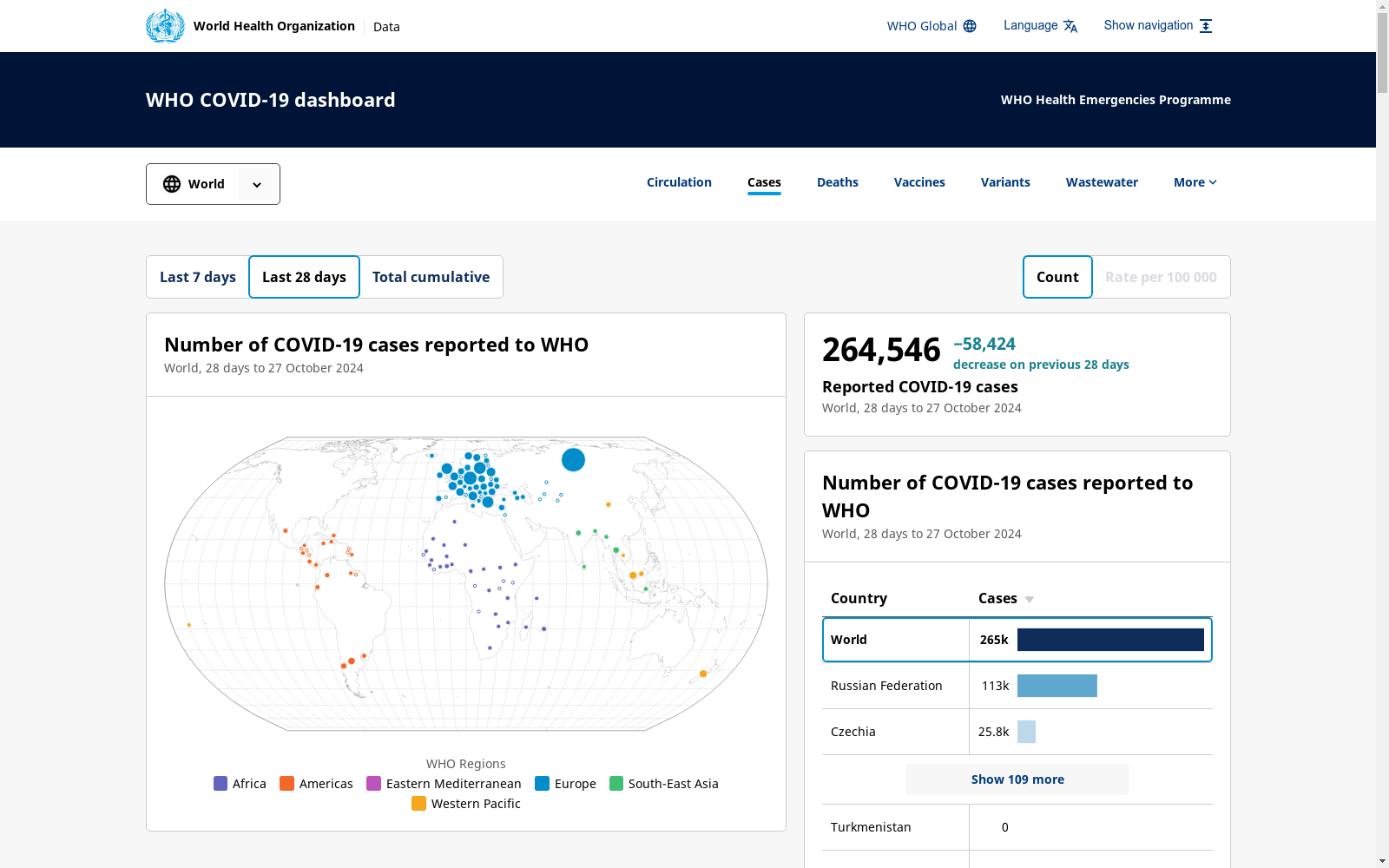
Task: Open the Cases tab
Action: (764, 182)
